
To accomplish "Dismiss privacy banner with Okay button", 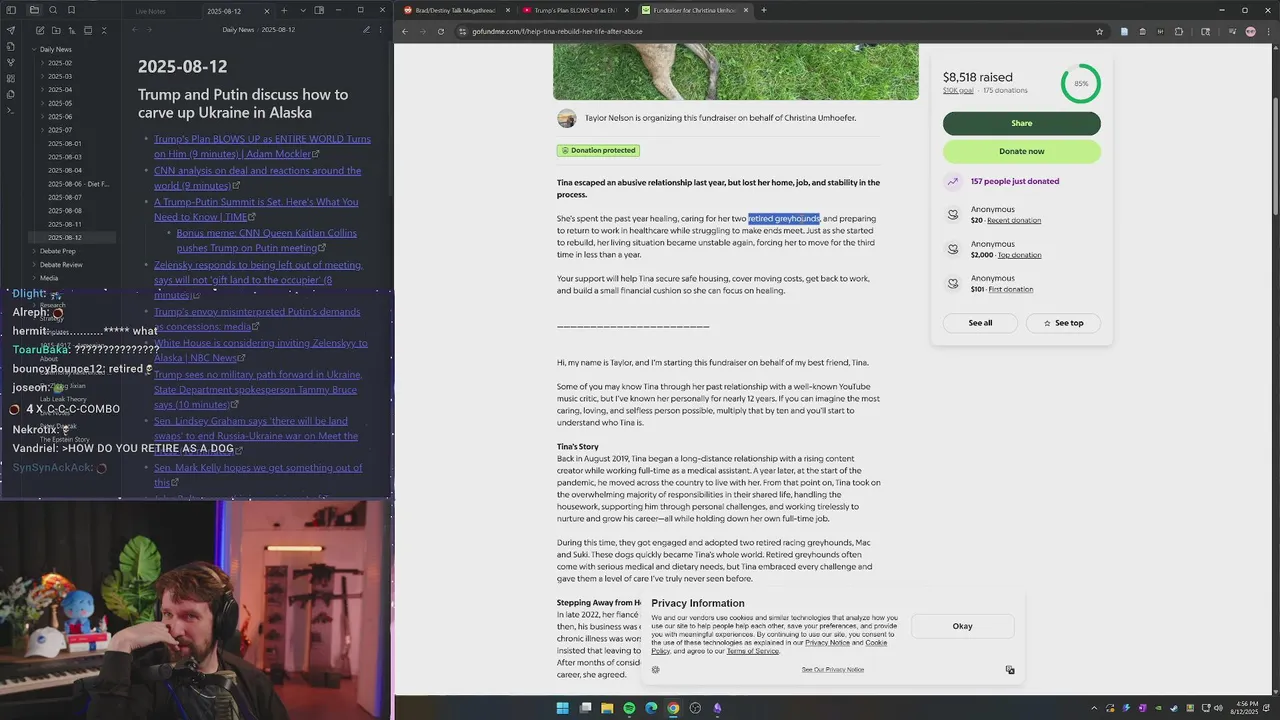I will coord(962,626).
